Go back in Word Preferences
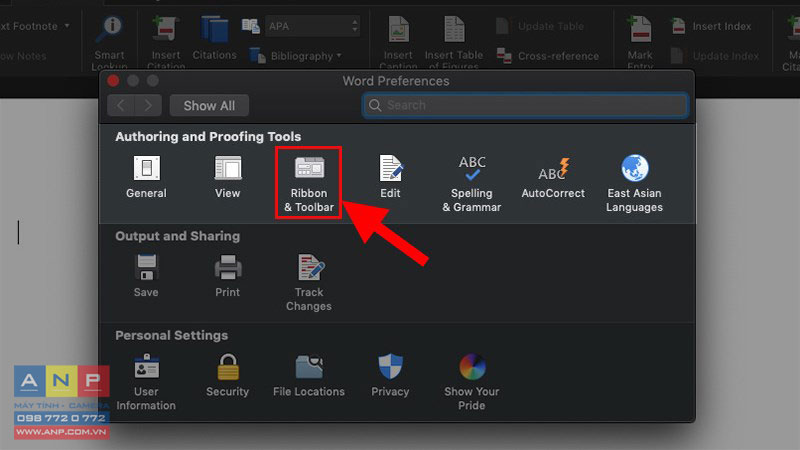The image size is (800, 450). click(121, 106)
